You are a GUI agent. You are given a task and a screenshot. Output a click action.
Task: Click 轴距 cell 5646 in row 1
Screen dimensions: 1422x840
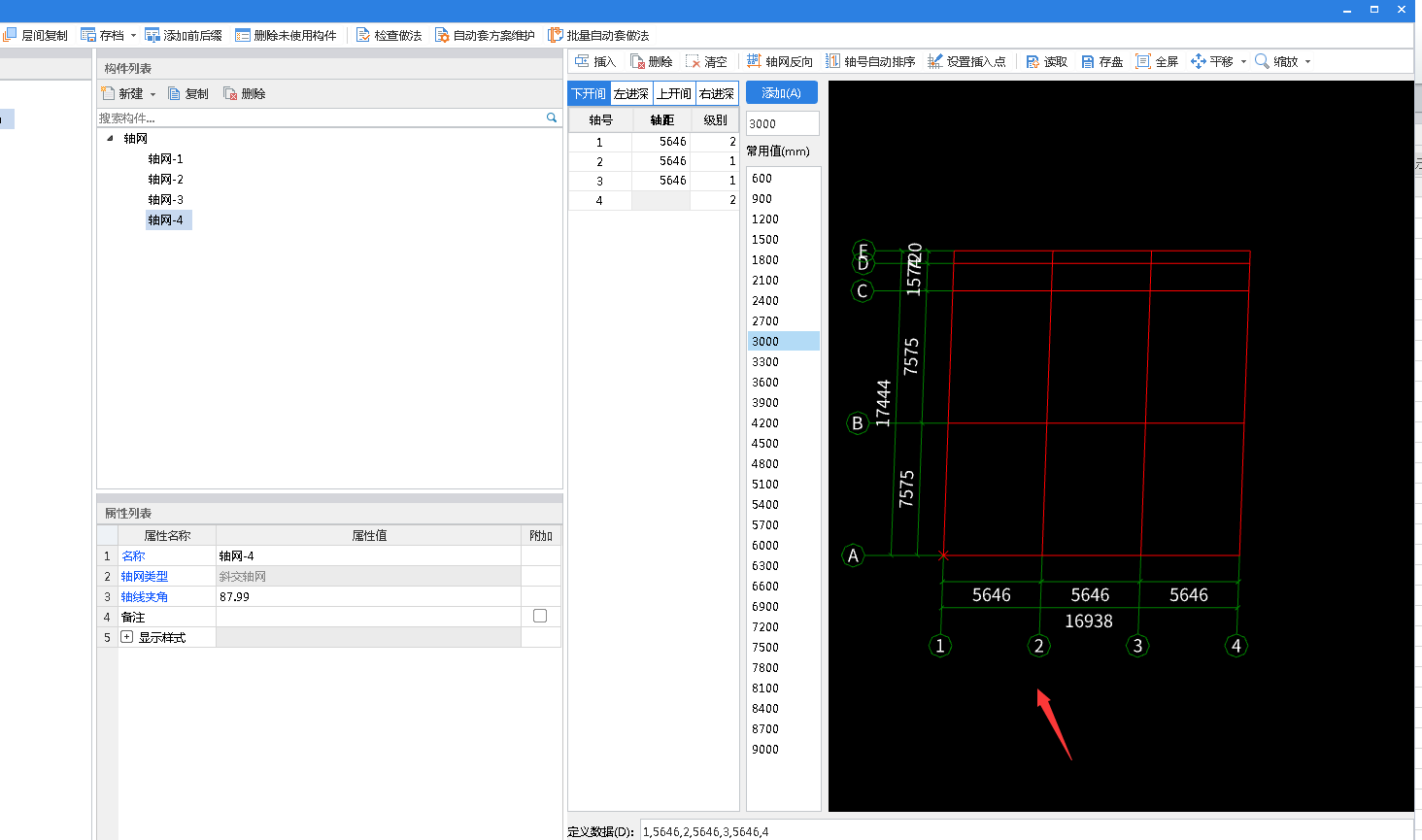coord(660,142)
